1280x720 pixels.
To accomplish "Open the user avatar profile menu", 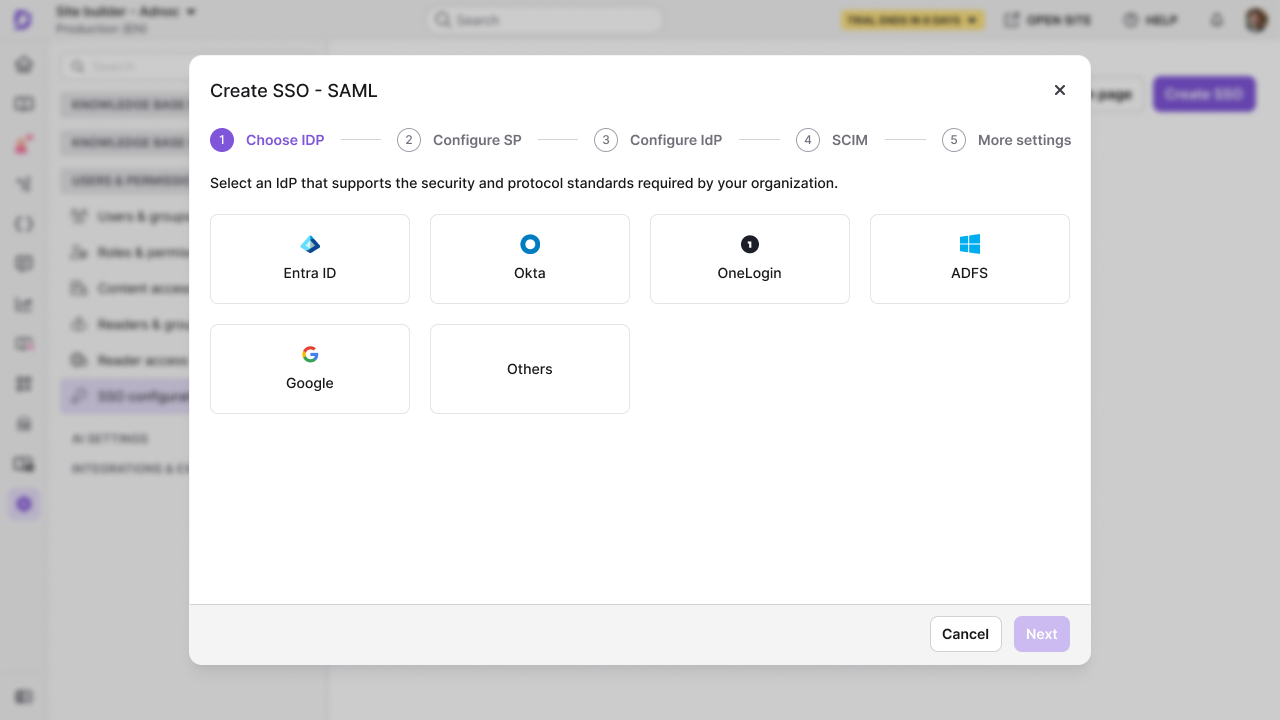I will pyautogui.click(x=1256, y=20).
